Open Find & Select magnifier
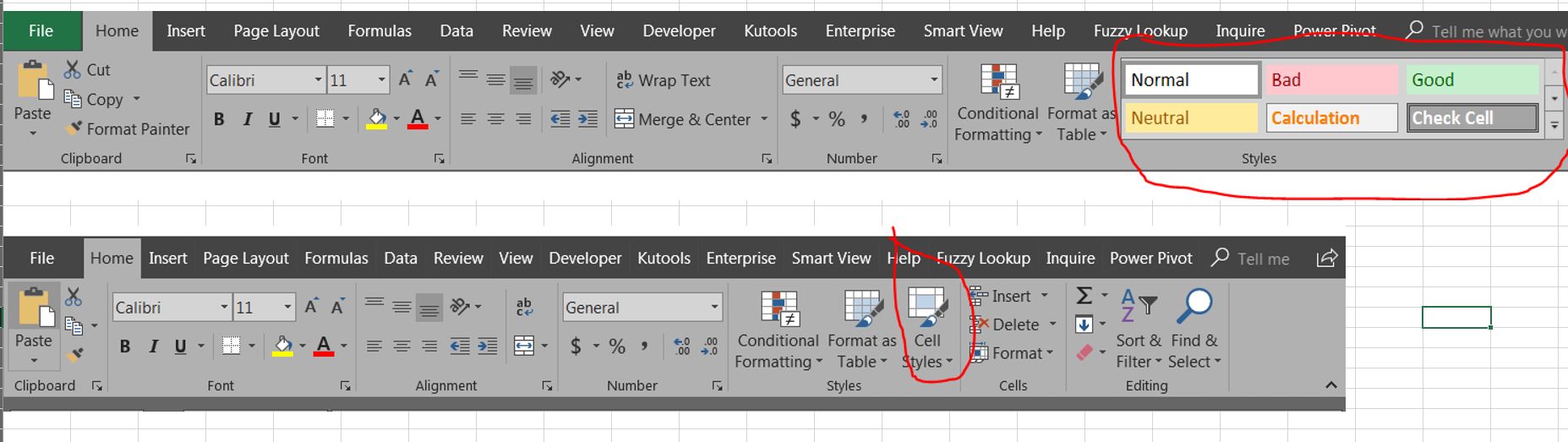 pos(1194,330)
